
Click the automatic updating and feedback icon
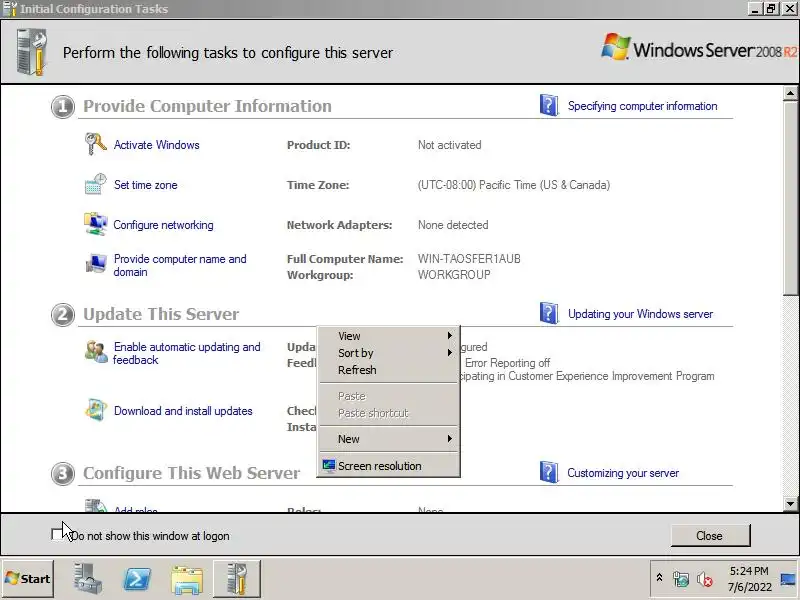(95, 352)
